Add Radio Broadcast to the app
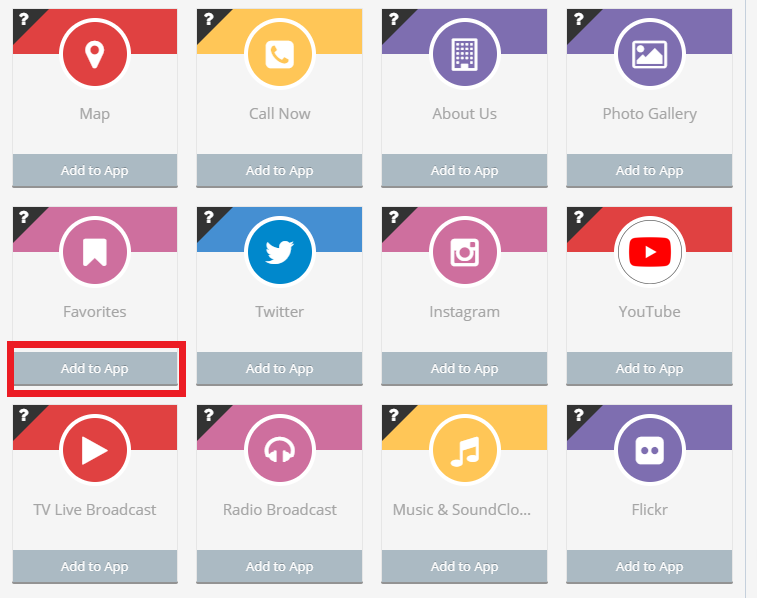757x598 pixels. tap(280, 566)
